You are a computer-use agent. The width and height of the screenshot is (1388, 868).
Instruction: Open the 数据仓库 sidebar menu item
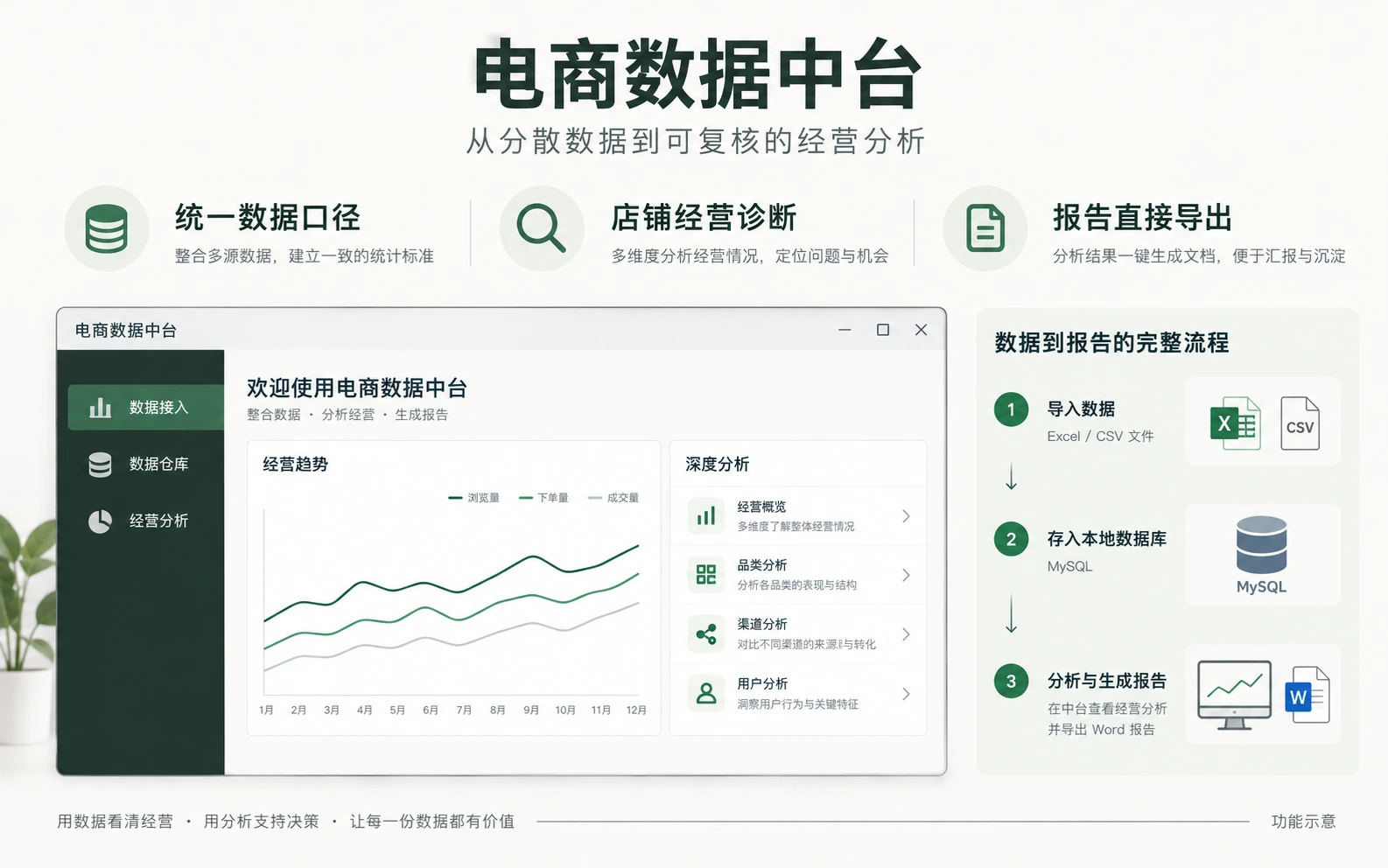(x=146, y=465)
